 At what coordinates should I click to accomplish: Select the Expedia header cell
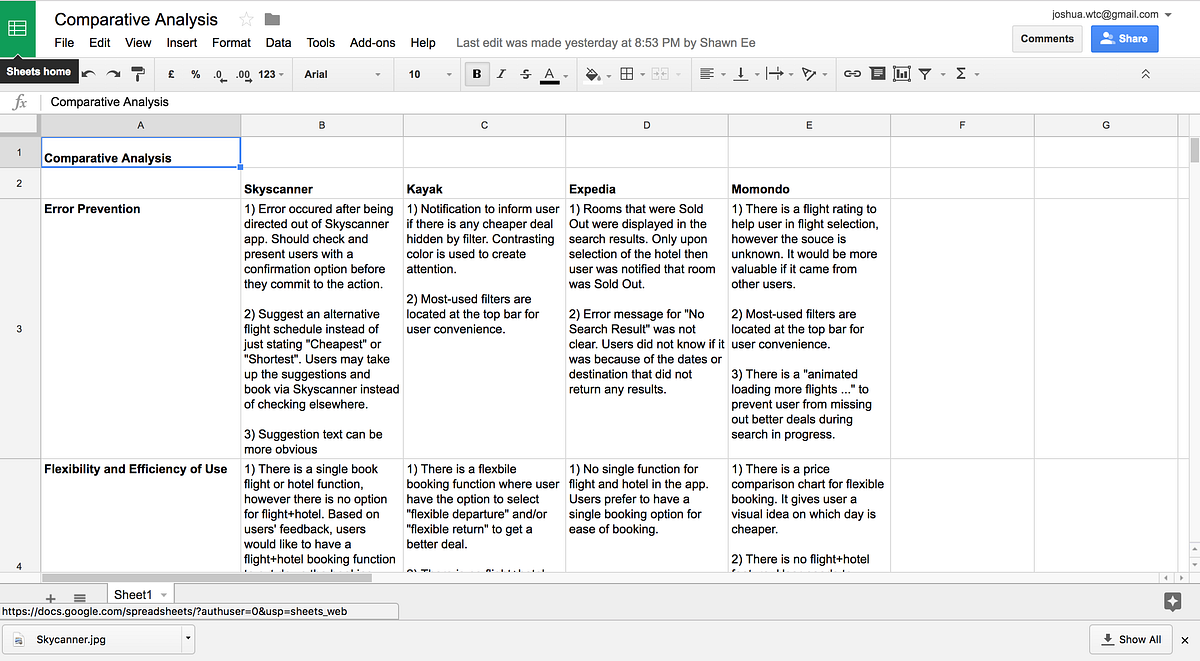(x=647, y=183)
